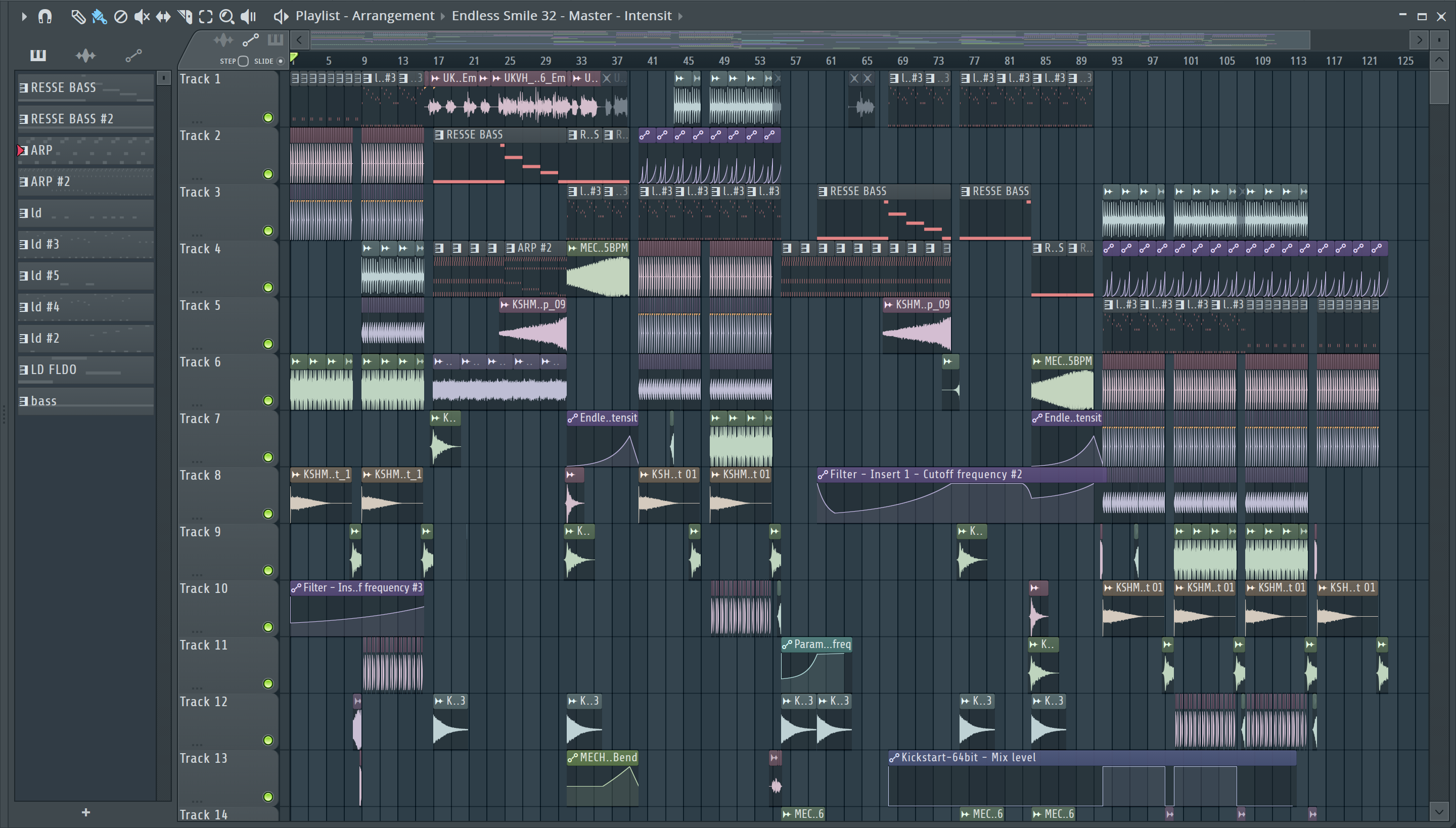The height and width of the screenshot is (828, 1456).
Task: Click the vertical track scrollbar thumb
Action: click(x=1439, y=86)
